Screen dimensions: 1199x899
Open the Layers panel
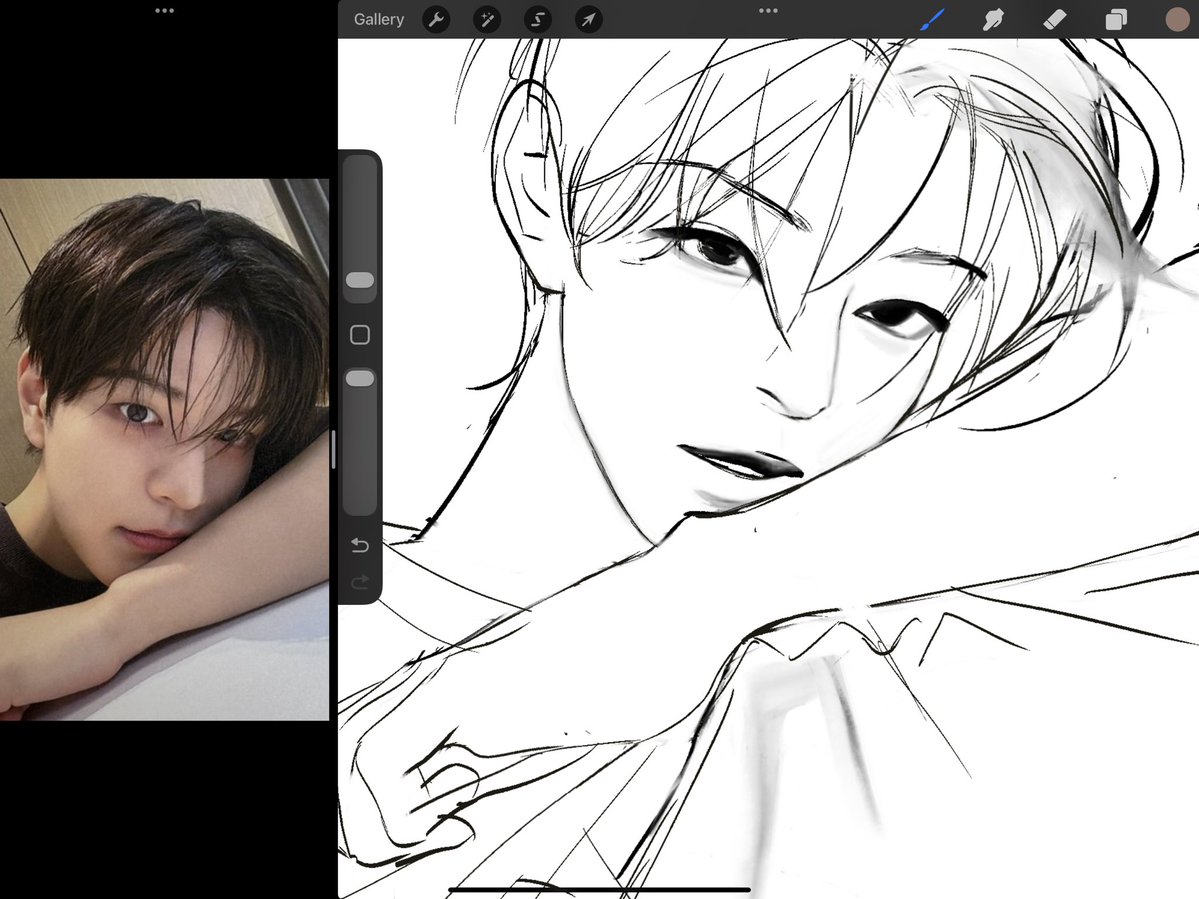click(x=1116, y=19)
